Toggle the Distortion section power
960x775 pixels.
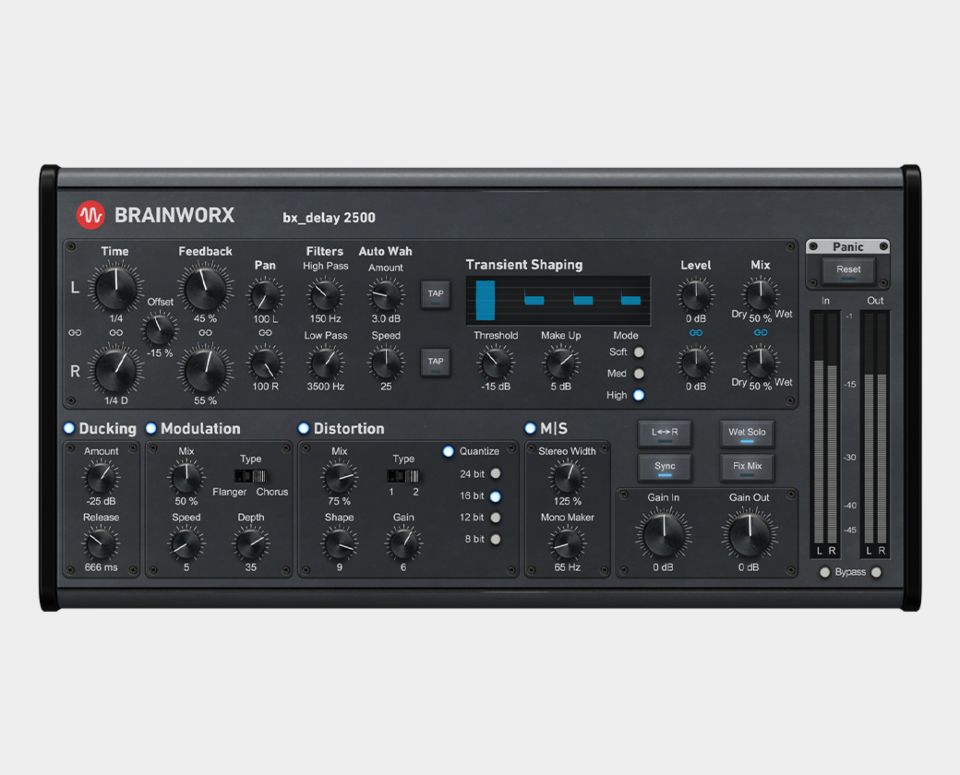pyautogui.click(x=304, y=428)
